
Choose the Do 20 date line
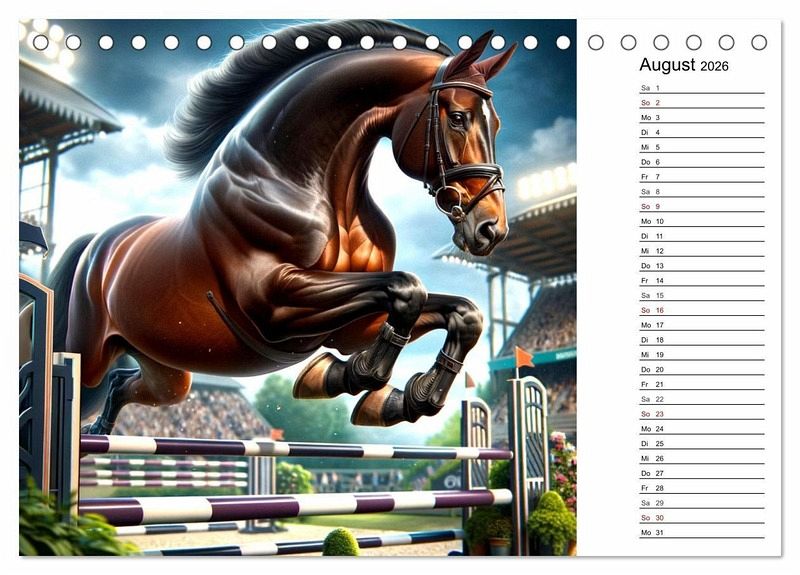701,369
